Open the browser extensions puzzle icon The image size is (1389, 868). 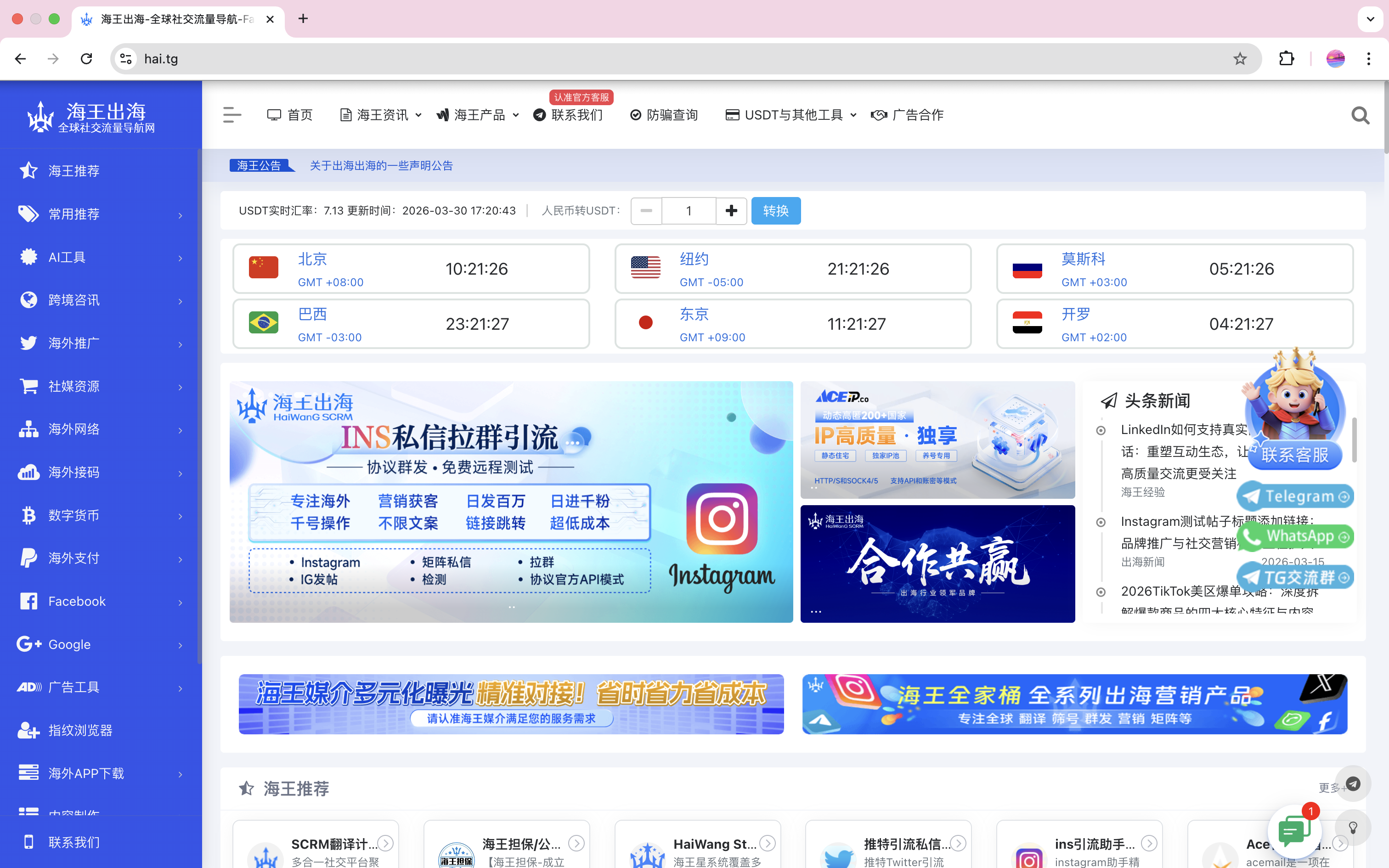[1286, 59]
